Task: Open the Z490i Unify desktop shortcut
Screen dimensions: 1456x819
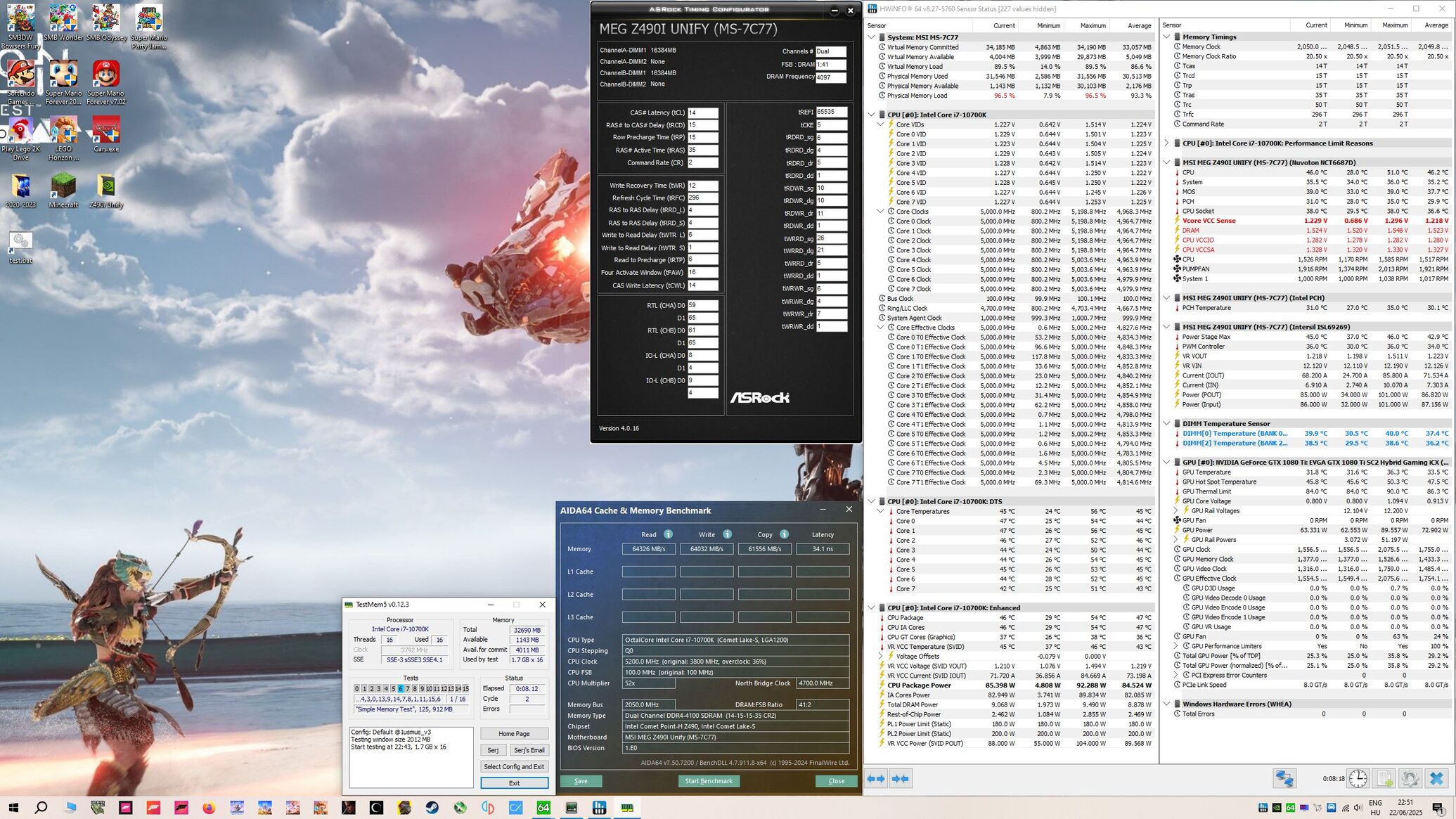Action: [x=106, y=191]
